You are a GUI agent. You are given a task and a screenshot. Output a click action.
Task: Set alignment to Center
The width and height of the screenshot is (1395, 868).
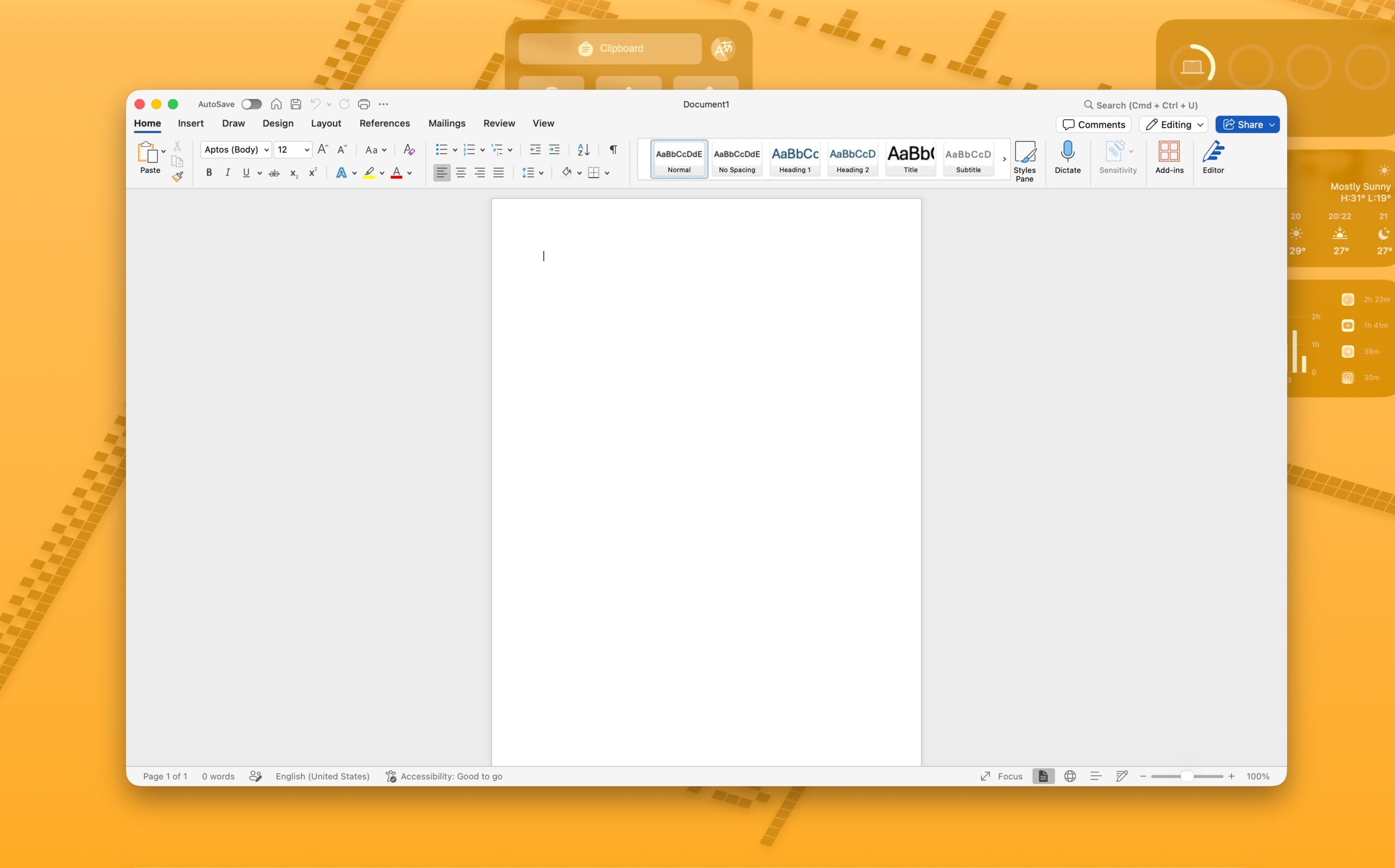[460, 173]
